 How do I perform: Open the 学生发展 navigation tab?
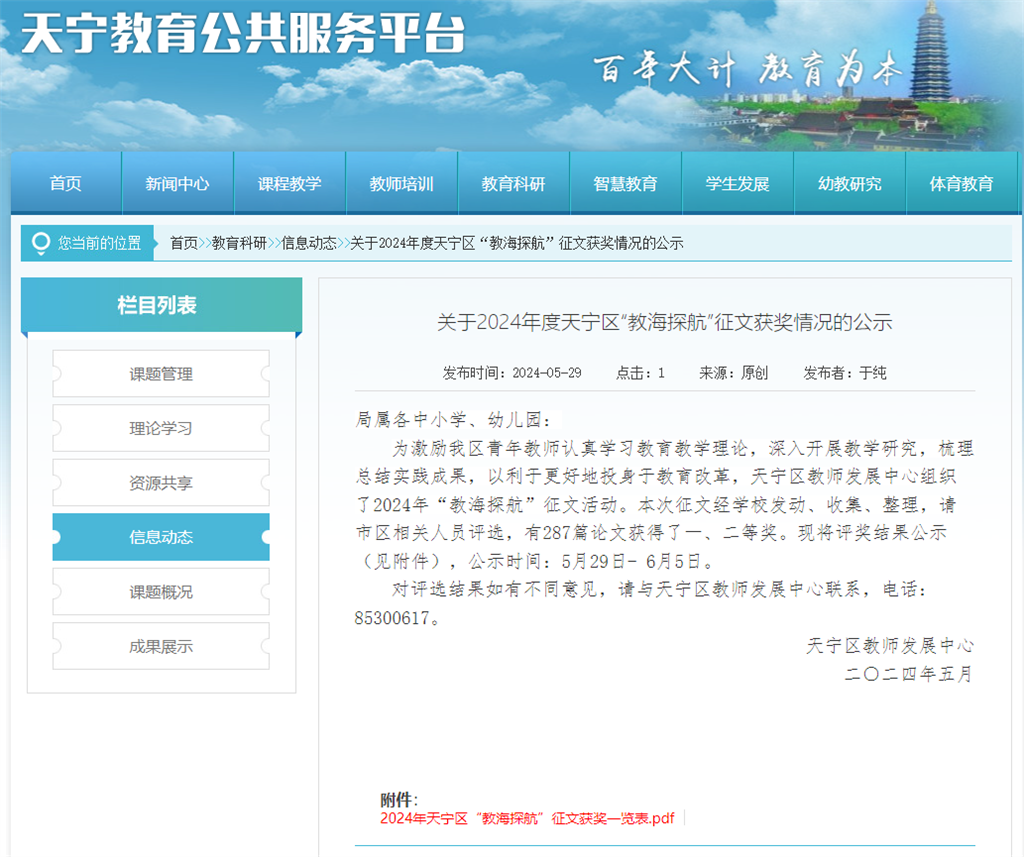point(737,184)
